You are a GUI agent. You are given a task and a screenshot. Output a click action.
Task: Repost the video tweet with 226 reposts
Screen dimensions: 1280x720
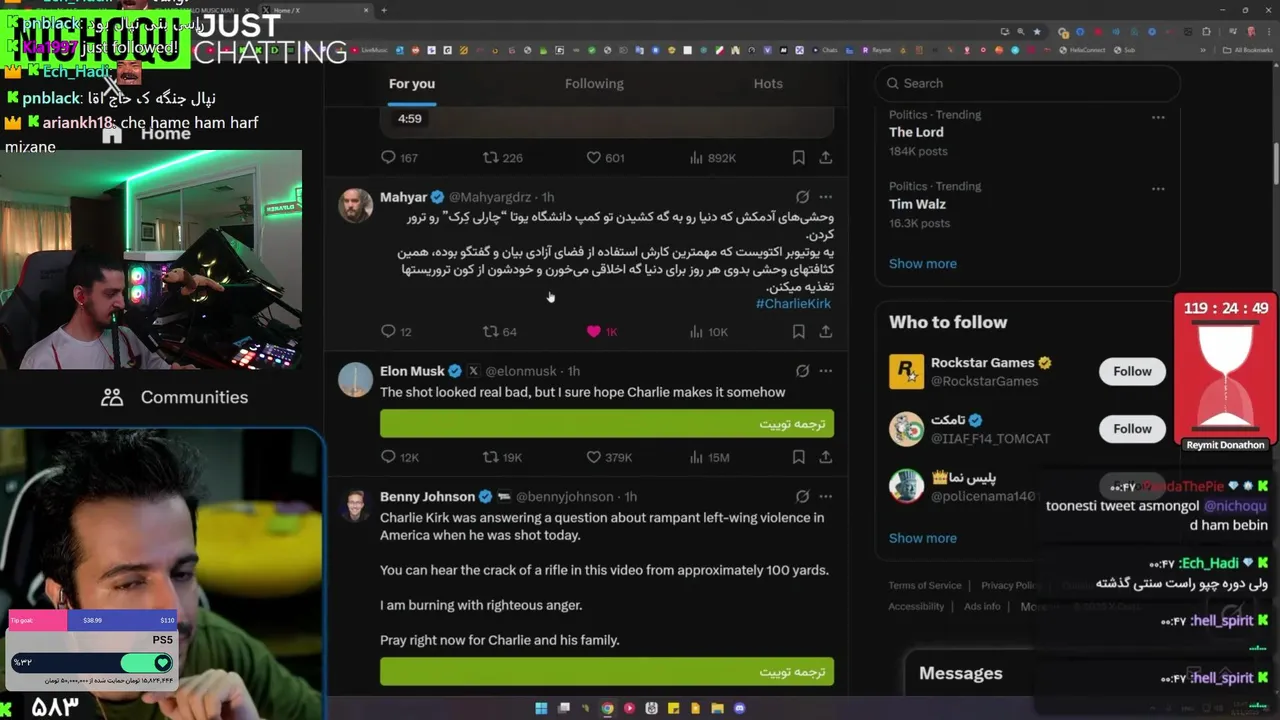click(503, 158)
